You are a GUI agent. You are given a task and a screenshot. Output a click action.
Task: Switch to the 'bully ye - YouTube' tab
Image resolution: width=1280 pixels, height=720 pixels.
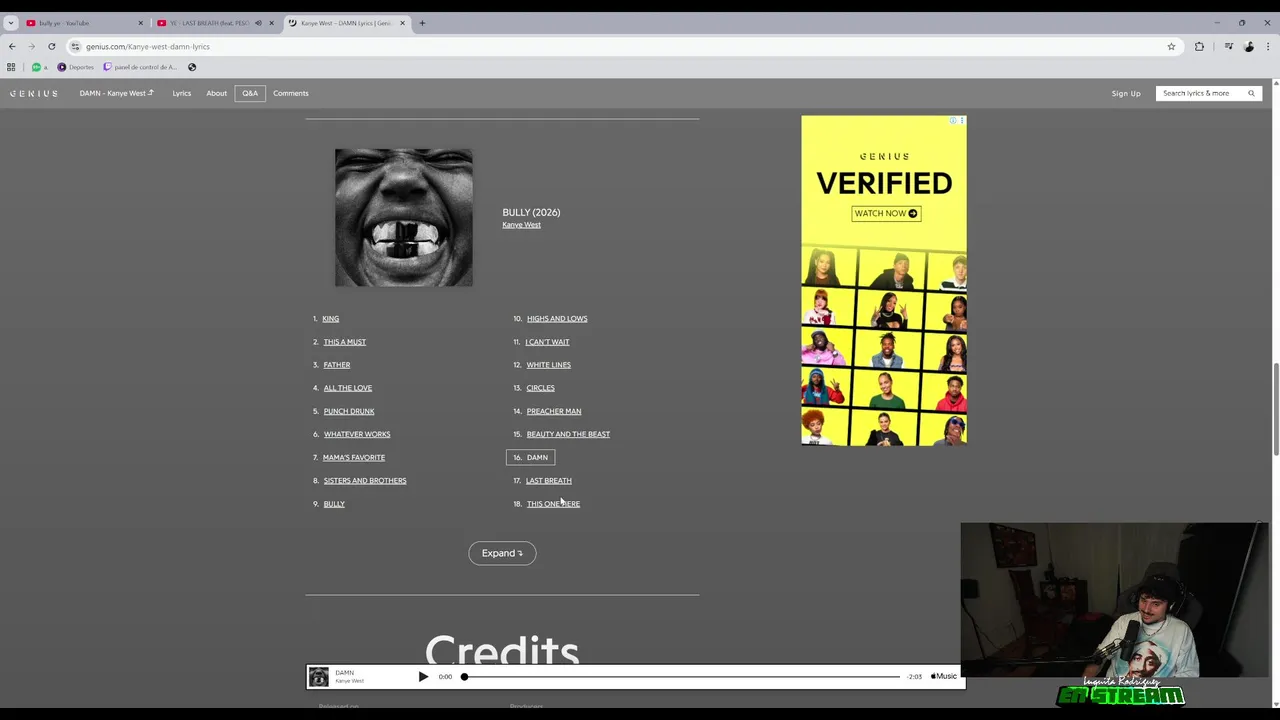coord(82,23)
